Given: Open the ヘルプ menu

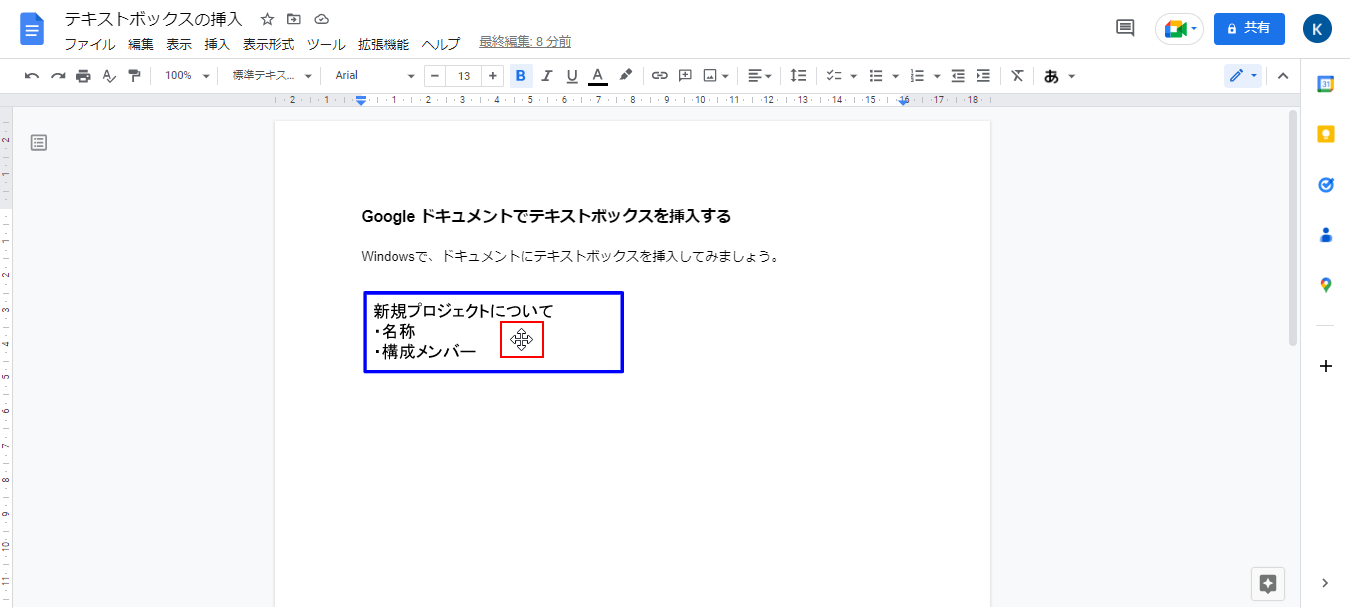Looking at the screenshot, I should coord(441,44).
